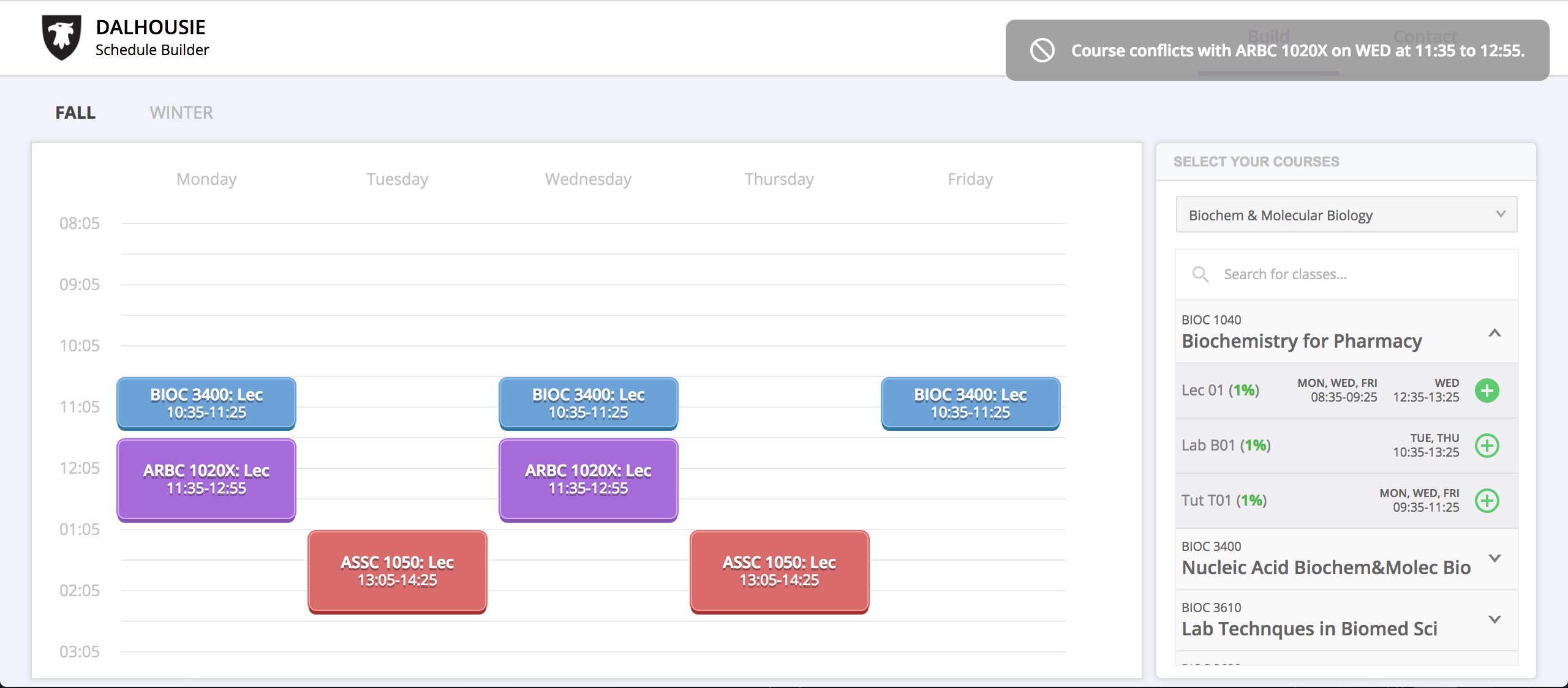The width and height of the screenshot is (1568, 688).
Task: Click the Monday column header
Action: (206, 179)
